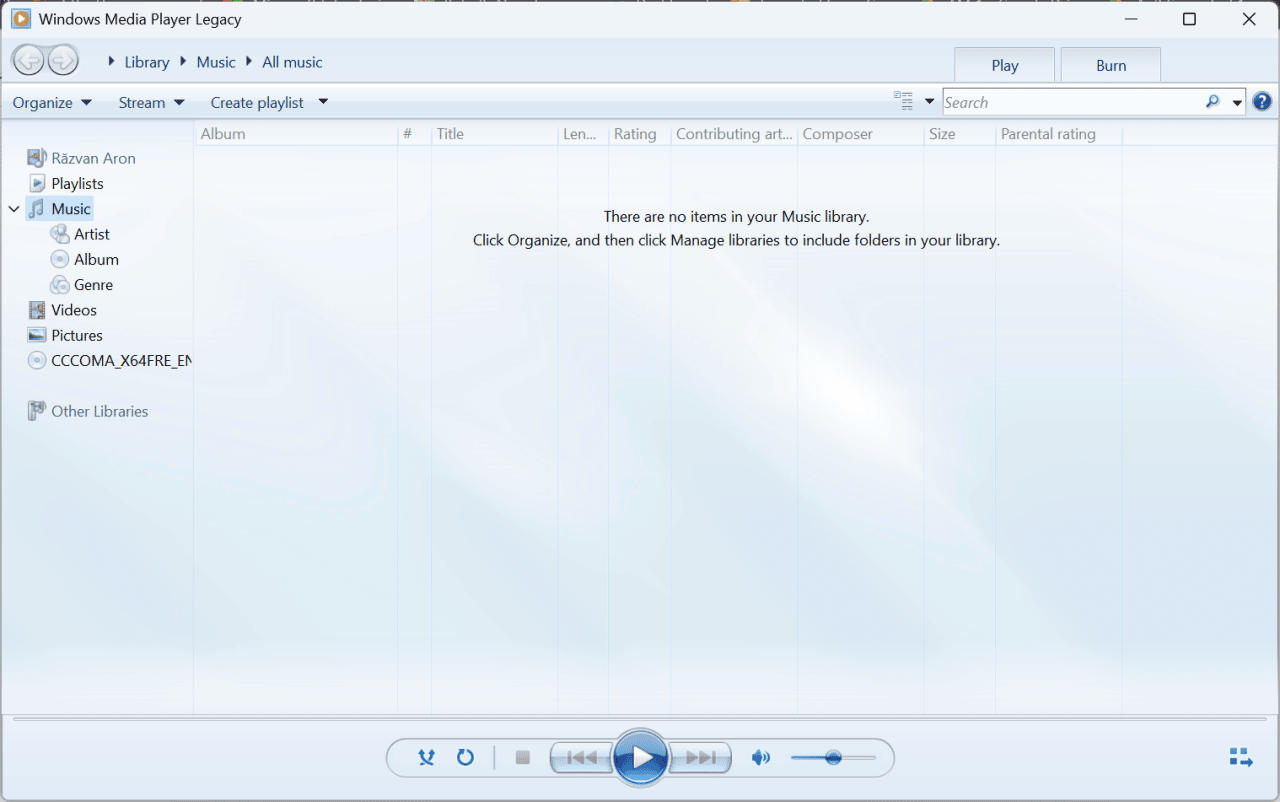Switch to Now Playing mode
The image size is (1280, 802).
click(x=1241, y=757)
